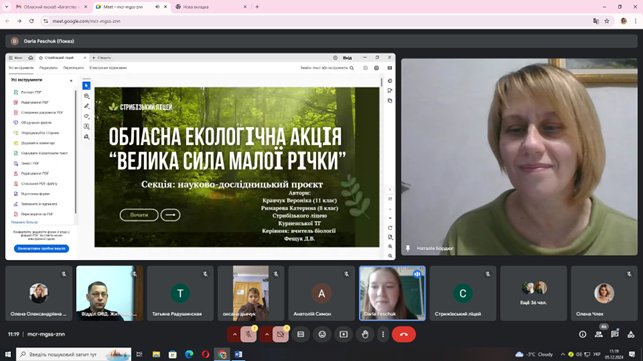Click the Стрижівський ліцей participant tile
643x361 pixels.
[x=463, y=293]
